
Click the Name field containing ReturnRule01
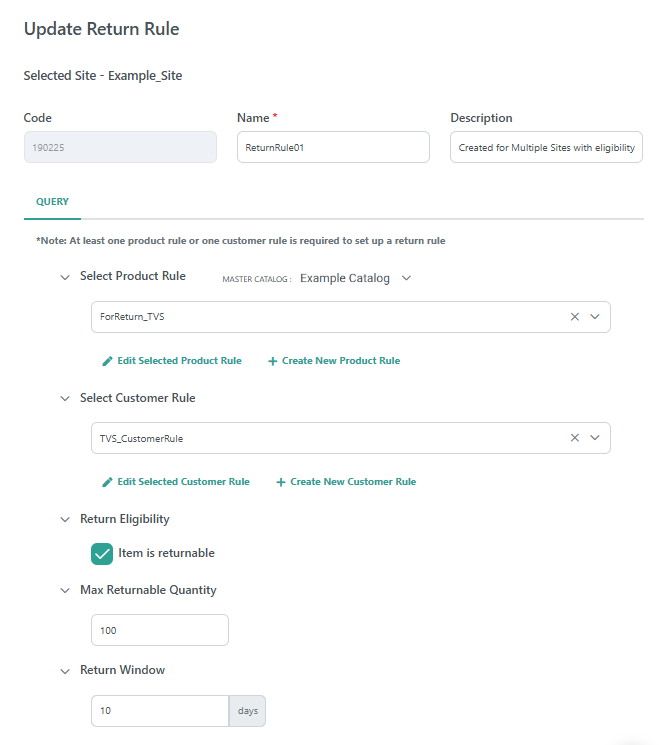pos(333,147)
